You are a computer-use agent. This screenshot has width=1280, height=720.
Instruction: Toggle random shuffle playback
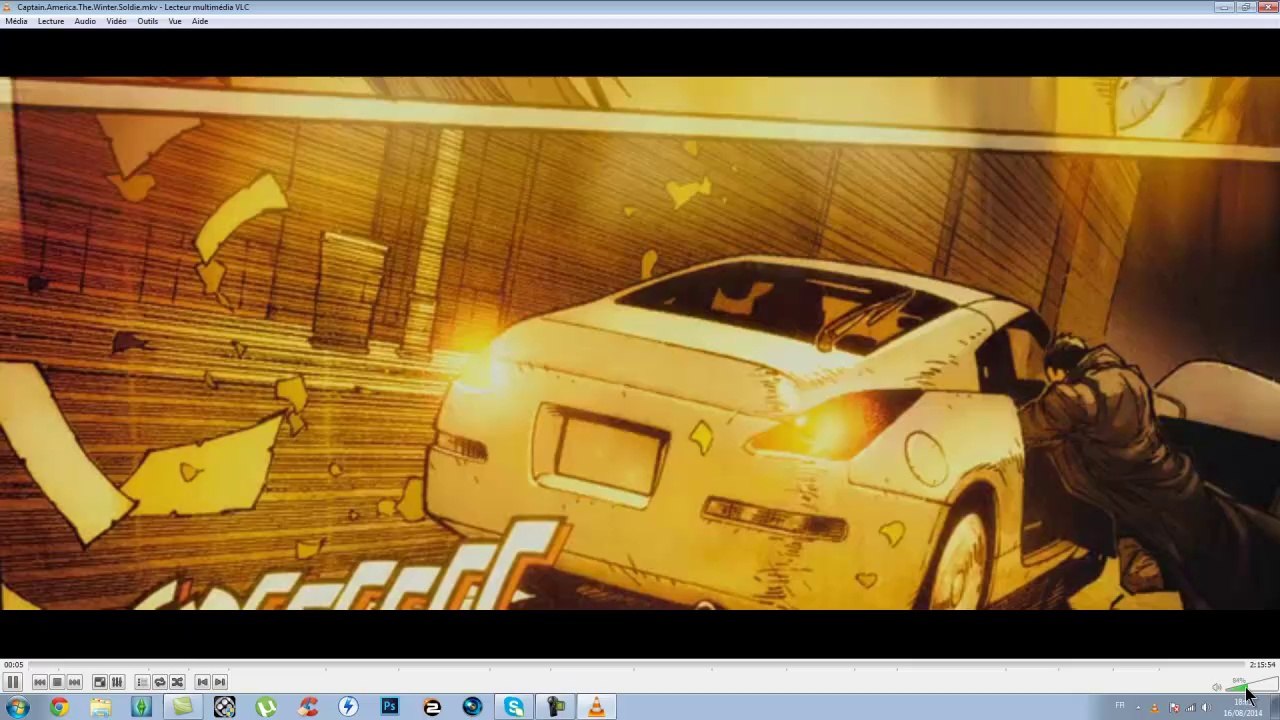tap(177, 682)
